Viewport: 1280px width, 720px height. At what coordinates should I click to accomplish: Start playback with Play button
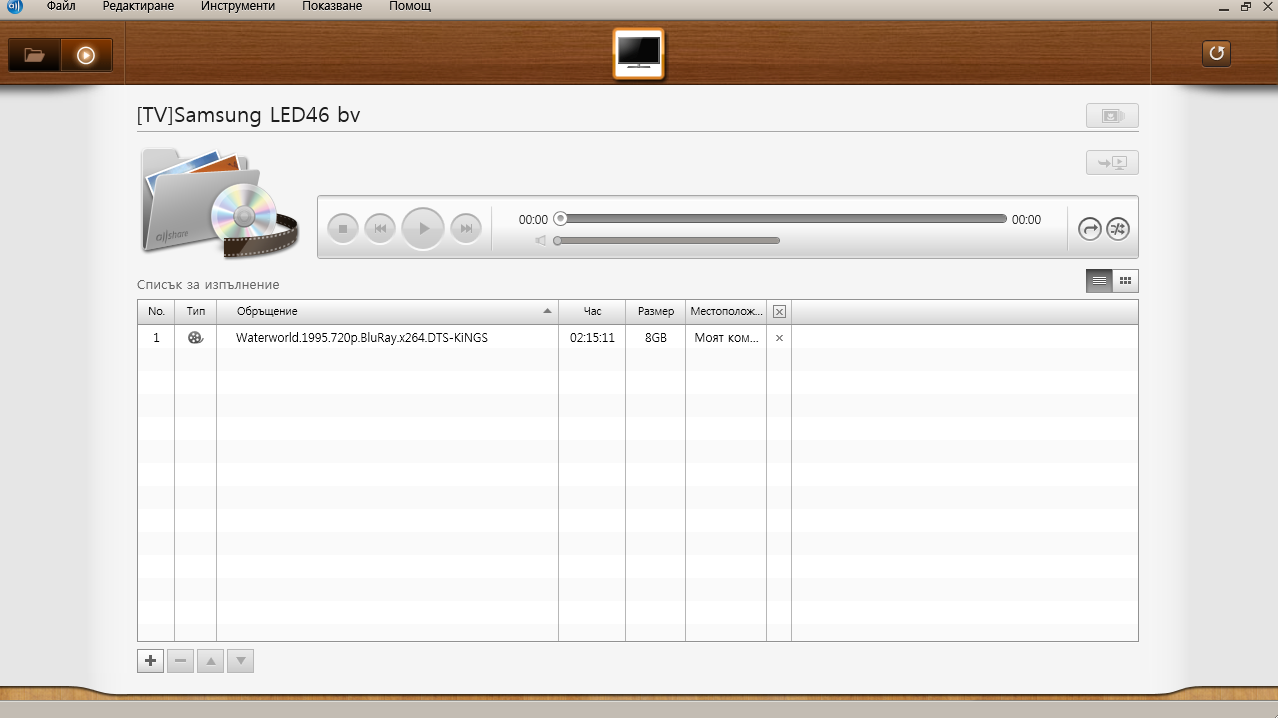tap(423, 228)
